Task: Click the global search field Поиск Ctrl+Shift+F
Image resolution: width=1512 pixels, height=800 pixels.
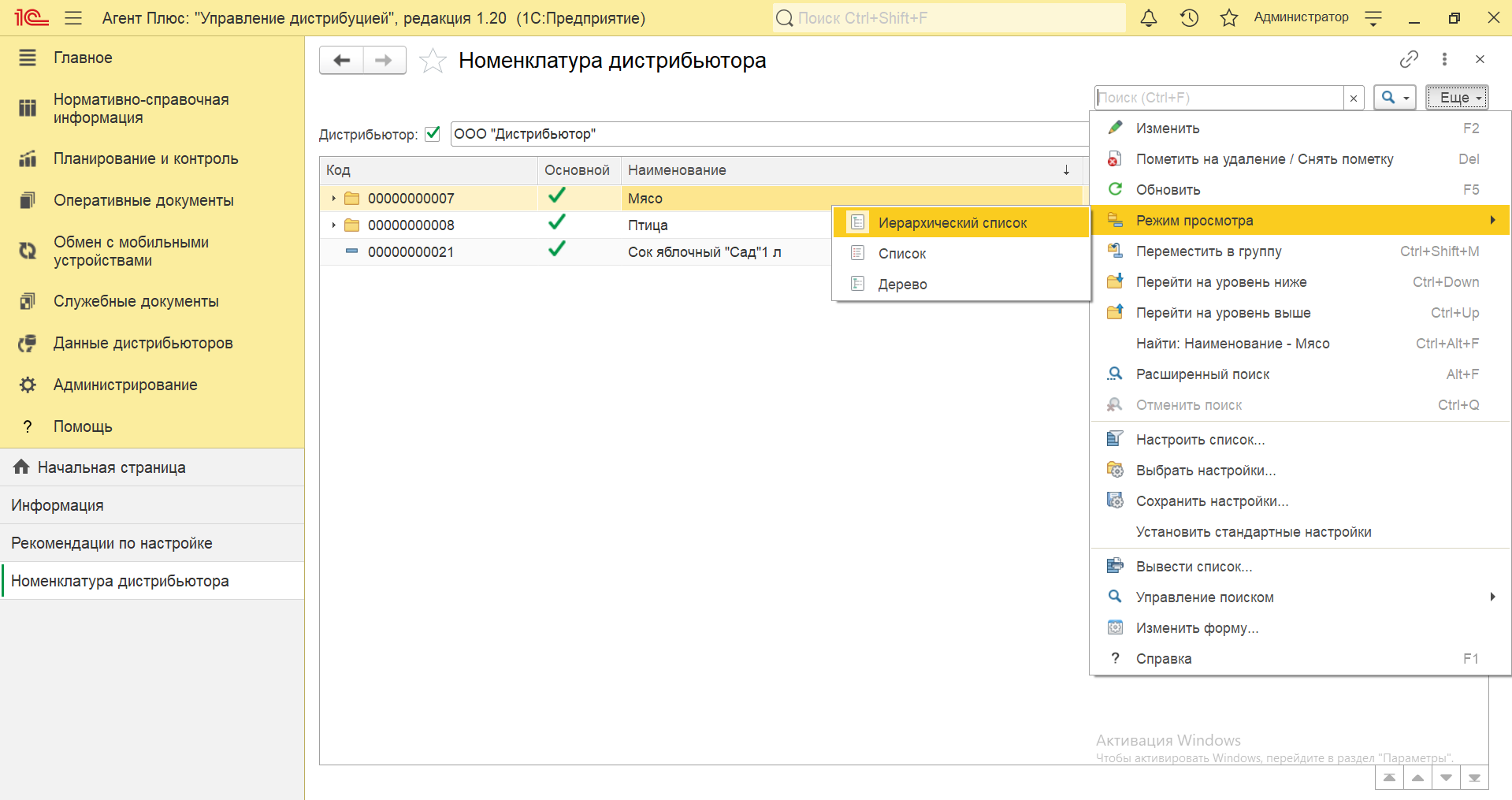Action: click(949, 17)
